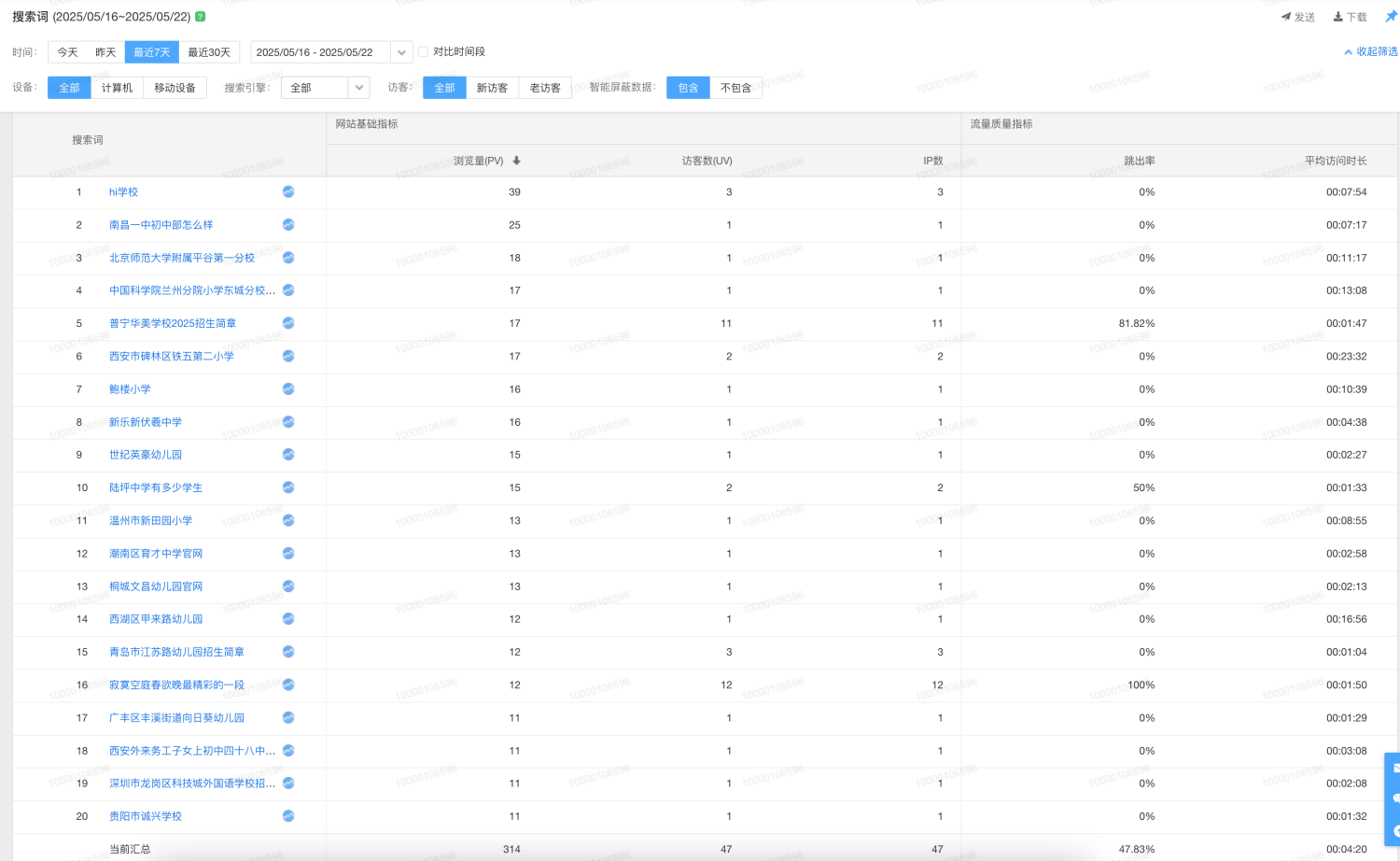Image resolution: width=1400 pixels, height=861 pixels.
Task: Click the trend icon beside 广丰区丰溪街道向日葵幼儿园
Action: [288, 717]
